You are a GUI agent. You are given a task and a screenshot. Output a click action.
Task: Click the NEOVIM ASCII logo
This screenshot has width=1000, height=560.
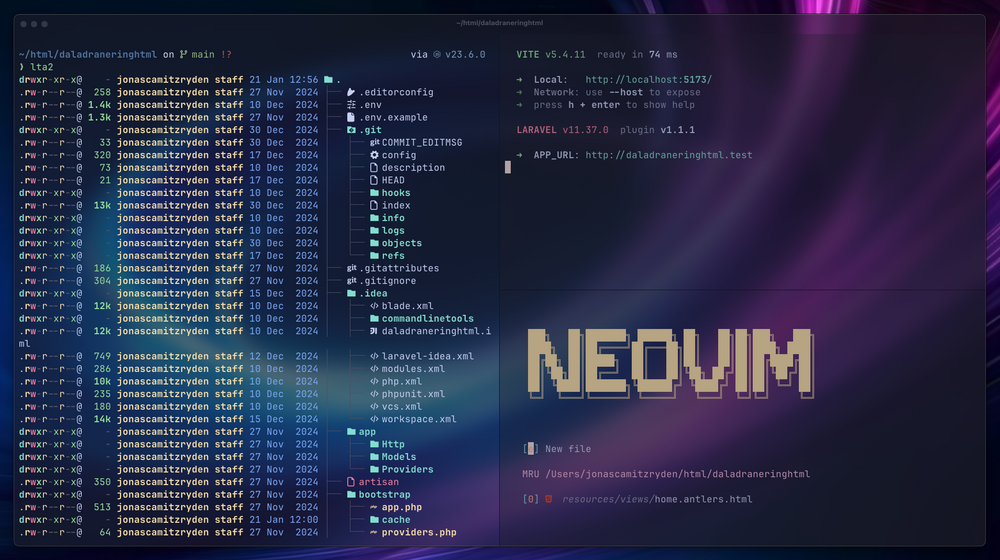click(x=671, y=364)
